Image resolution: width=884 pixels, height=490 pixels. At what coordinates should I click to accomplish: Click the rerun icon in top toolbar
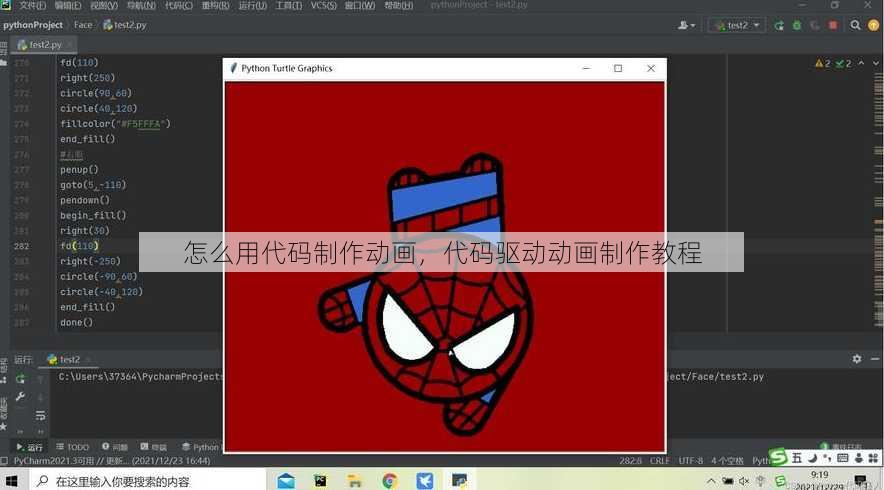[x=779, y=25]
